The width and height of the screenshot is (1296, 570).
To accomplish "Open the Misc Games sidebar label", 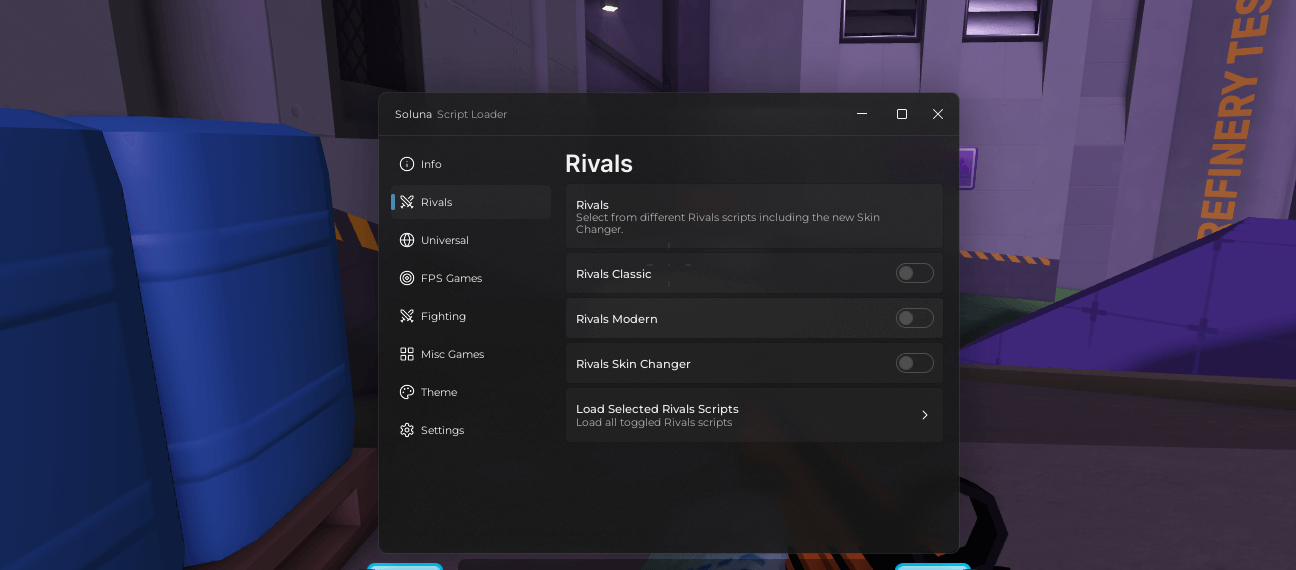I will (452, 354).
